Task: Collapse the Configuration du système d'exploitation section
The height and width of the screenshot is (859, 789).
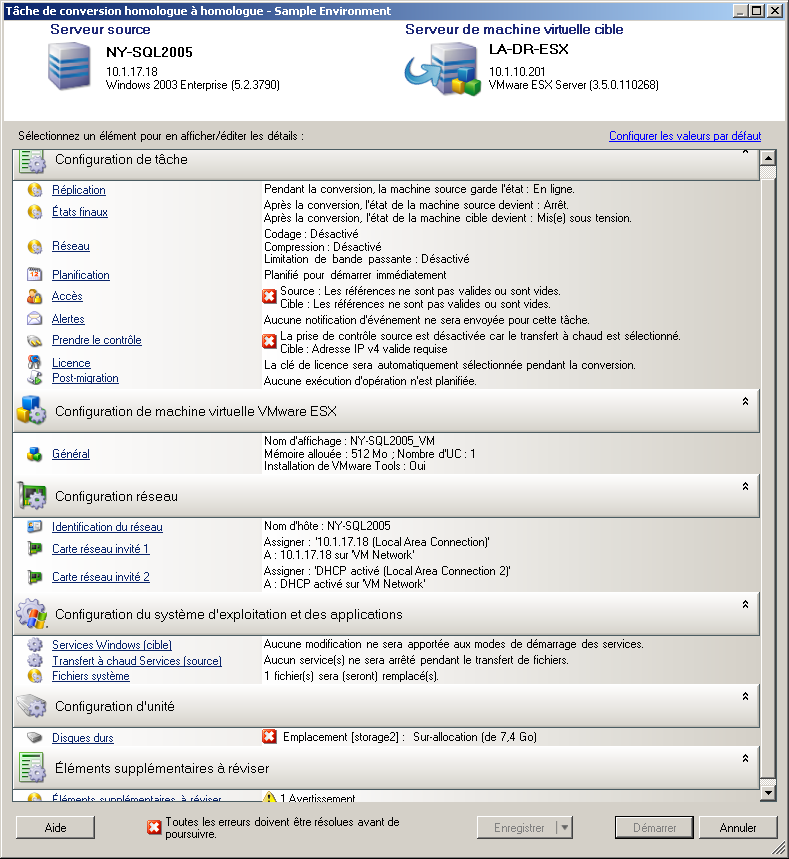Action: pyautogui.click(x=745, y=604)
